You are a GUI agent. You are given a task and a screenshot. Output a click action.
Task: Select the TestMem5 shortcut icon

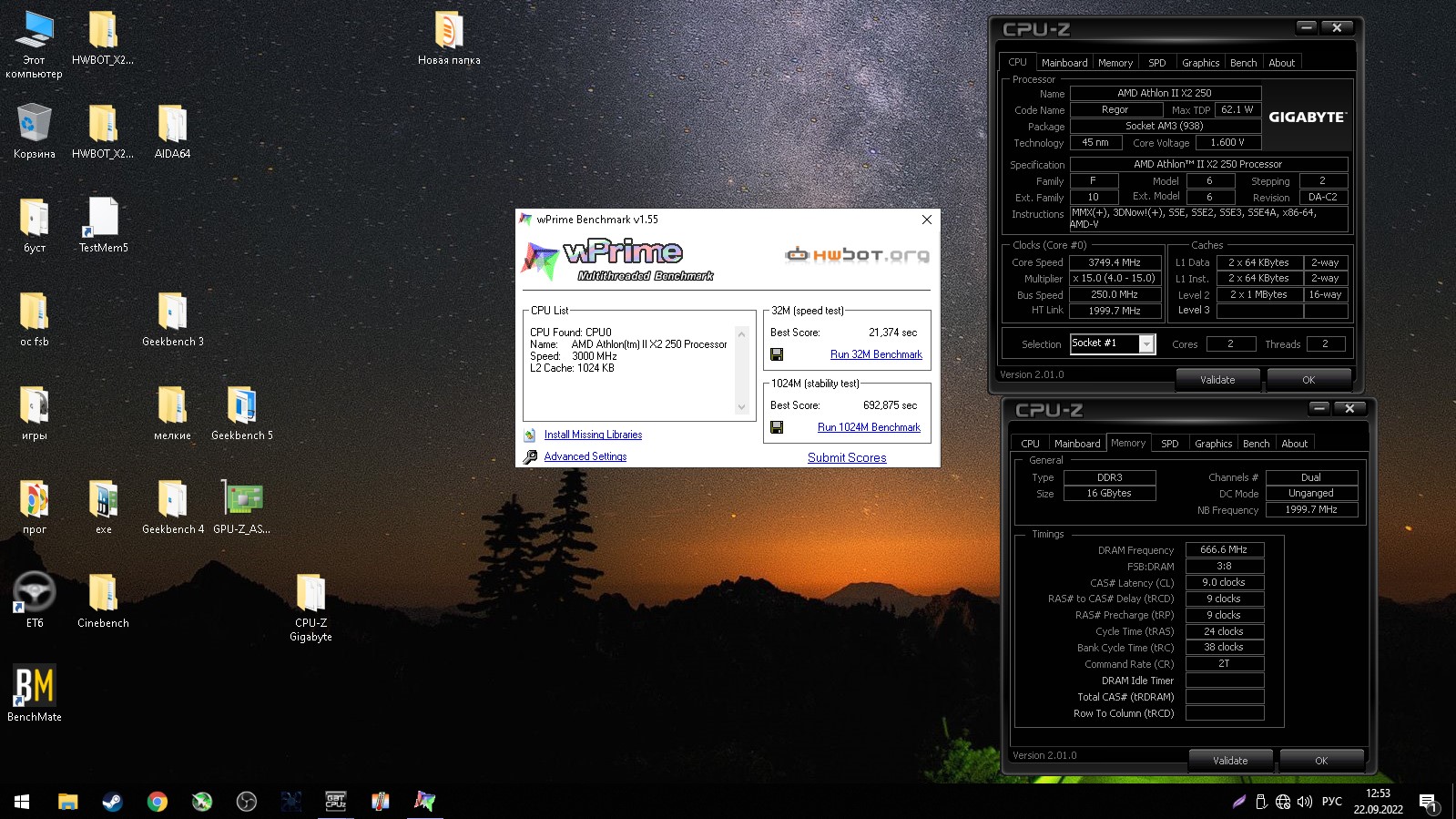103,225
